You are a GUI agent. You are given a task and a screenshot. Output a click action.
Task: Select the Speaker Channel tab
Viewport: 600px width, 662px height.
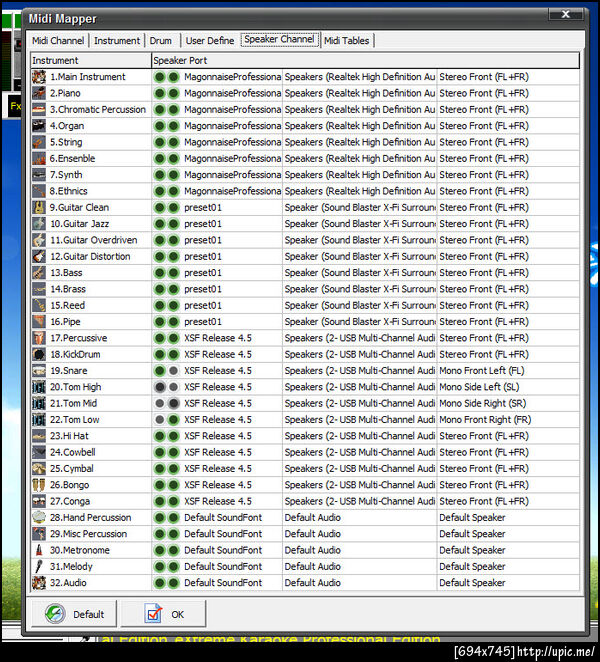(279, 39)
